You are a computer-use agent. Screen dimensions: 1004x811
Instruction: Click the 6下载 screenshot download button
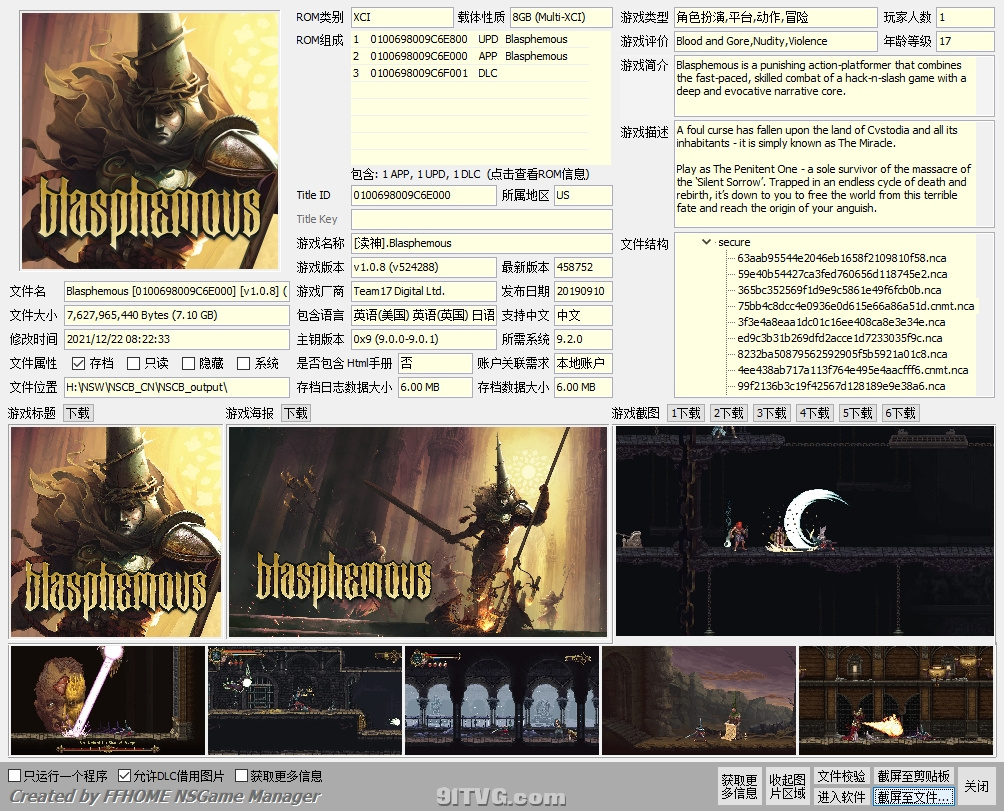900,413
